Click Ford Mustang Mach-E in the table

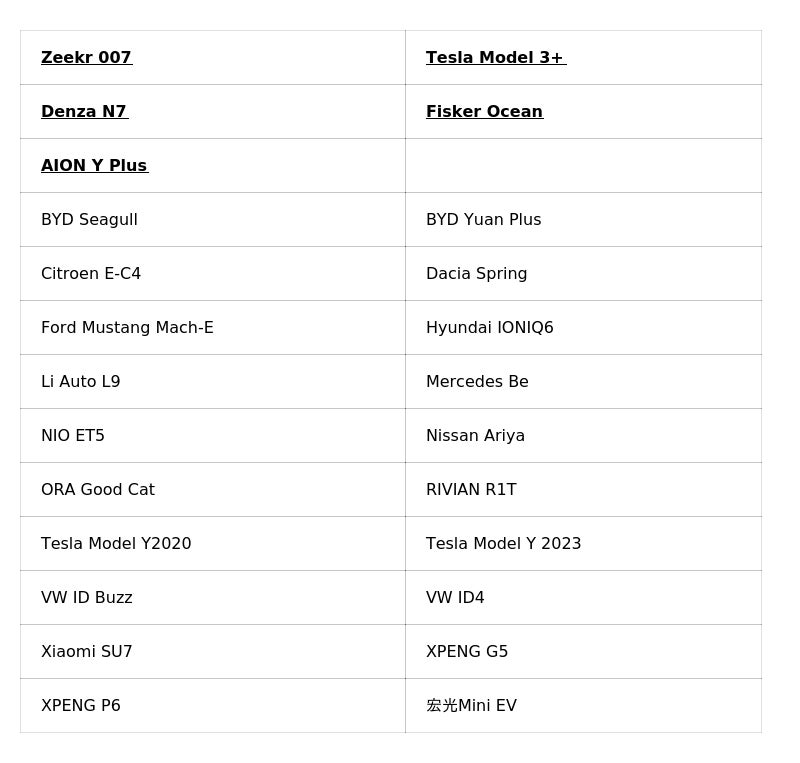pyautogui.click(x=127, y=328)
